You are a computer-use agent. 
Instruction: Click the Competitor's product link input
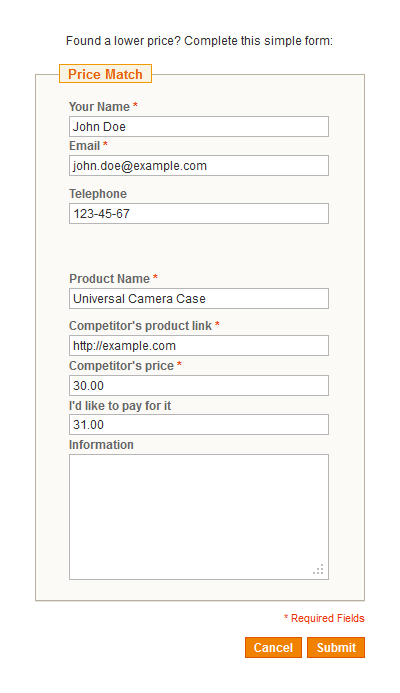199,345
